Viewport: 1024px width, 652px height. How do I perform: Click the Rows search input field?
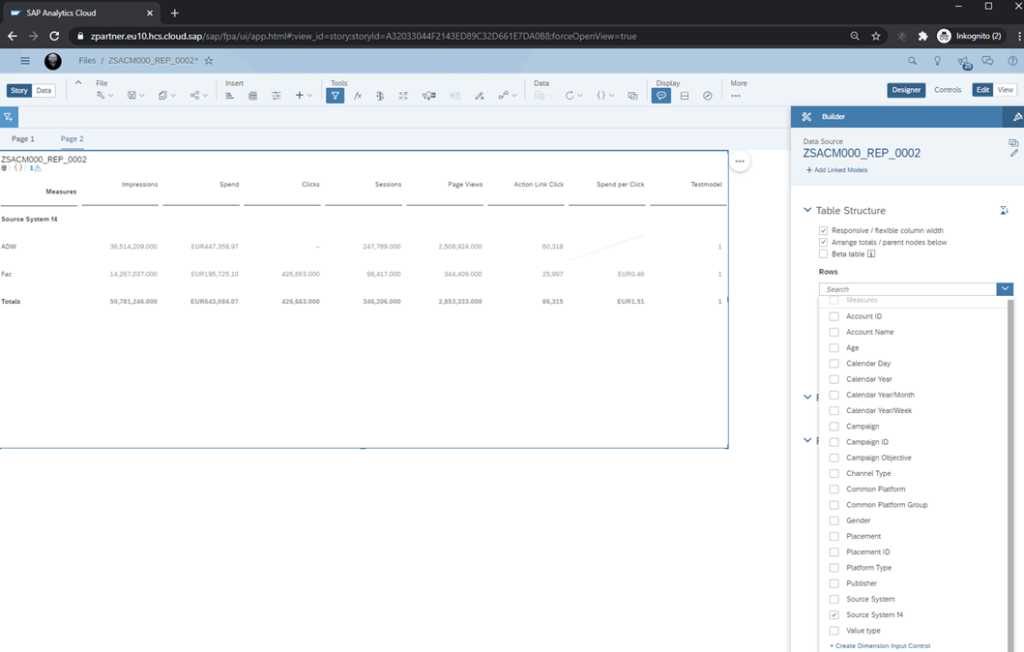click(908, 289)
